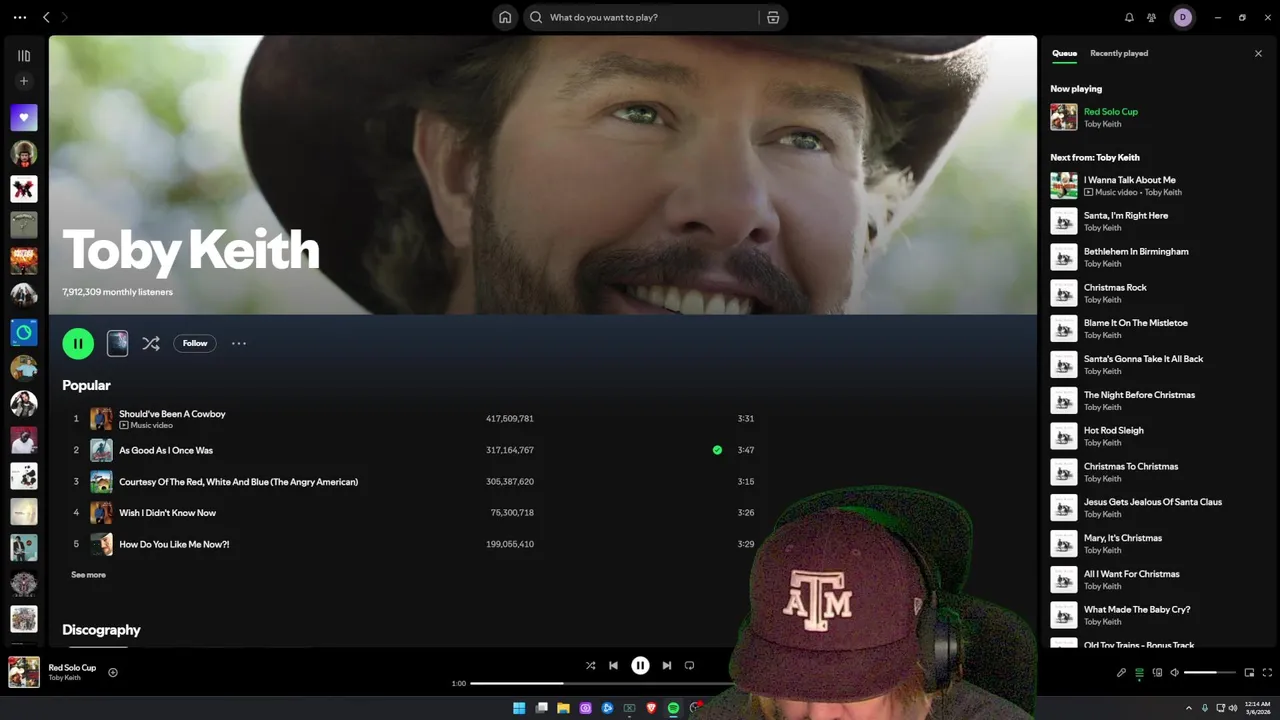Enter full screen mode
1280x720 pixels.
[x=1267, y=673]
